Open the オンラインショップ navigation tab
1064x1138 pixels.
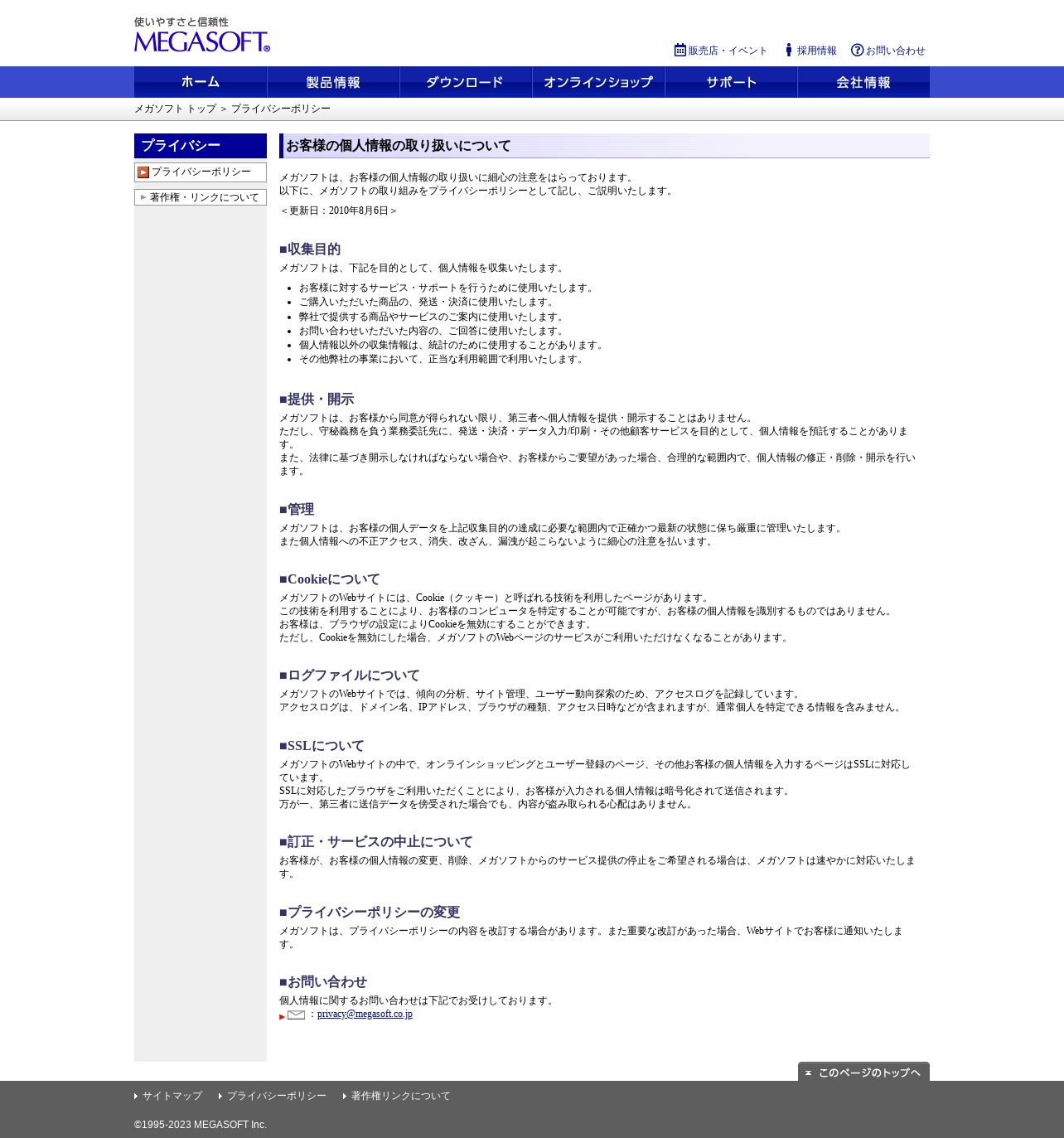point(598,82)
